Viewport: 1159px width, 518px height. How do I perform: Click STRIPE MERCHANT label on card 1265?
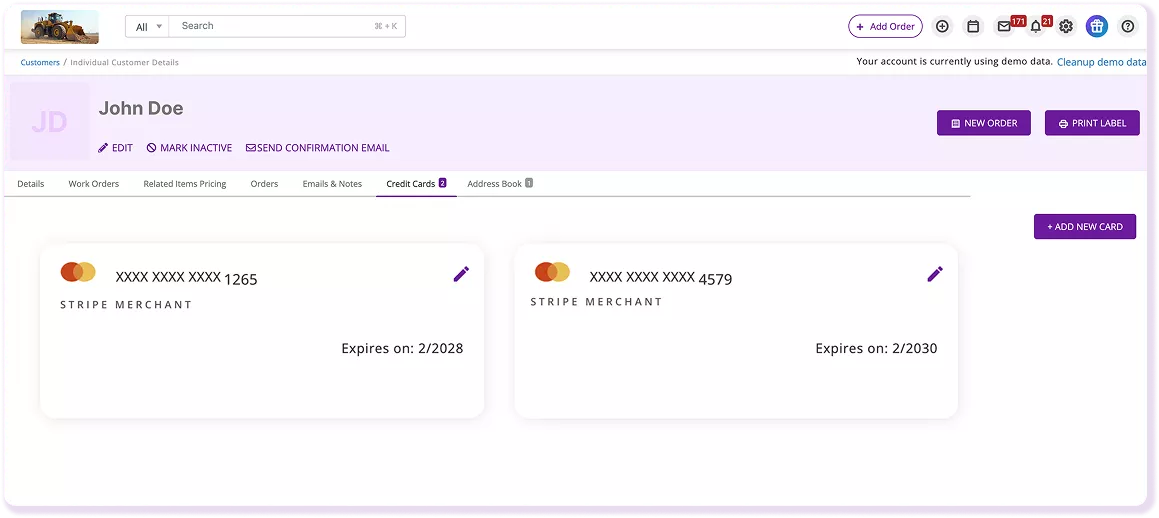(x=126, y=304)
